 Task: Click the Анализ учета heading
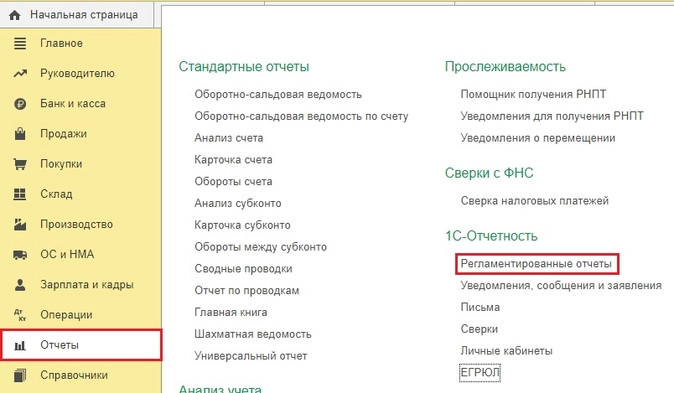tap(220, 388)
